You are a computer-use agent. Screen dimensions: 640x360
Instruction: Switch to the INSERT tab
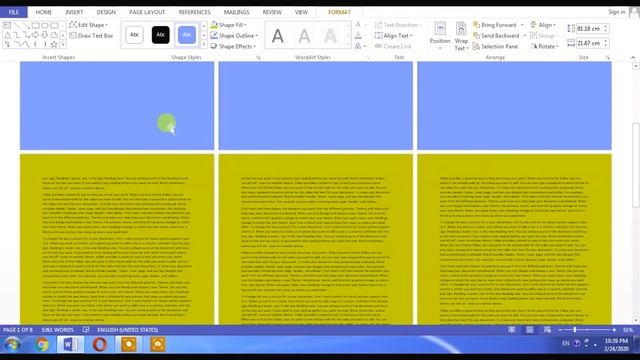74,12
